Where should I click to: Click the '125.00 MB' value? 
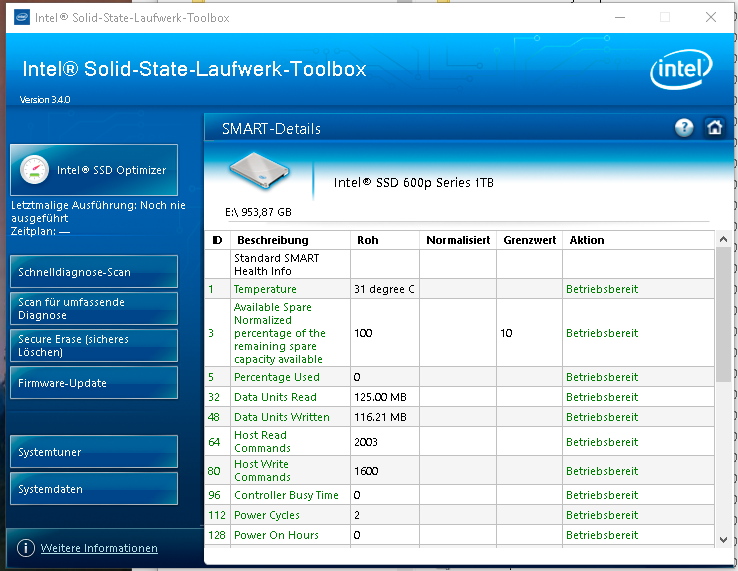(x=380, y=397)
